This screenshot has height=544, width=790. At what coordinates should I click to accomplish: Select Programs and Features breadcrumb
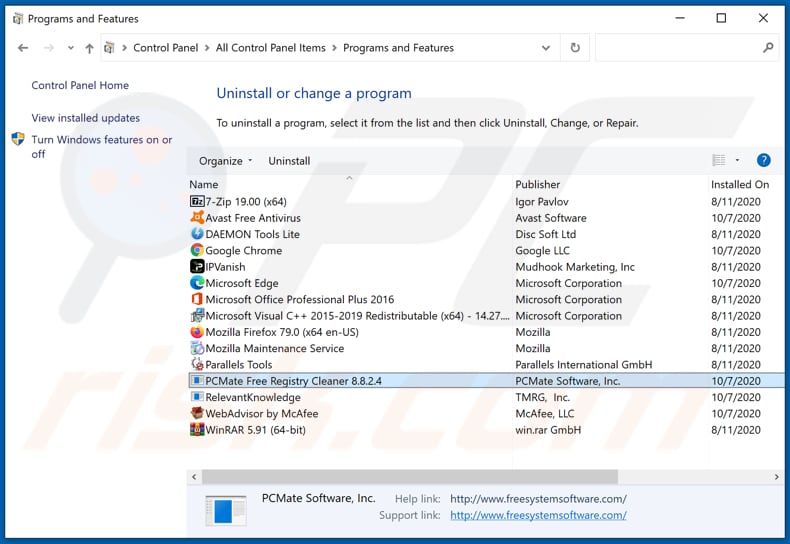tap(399, 48)
